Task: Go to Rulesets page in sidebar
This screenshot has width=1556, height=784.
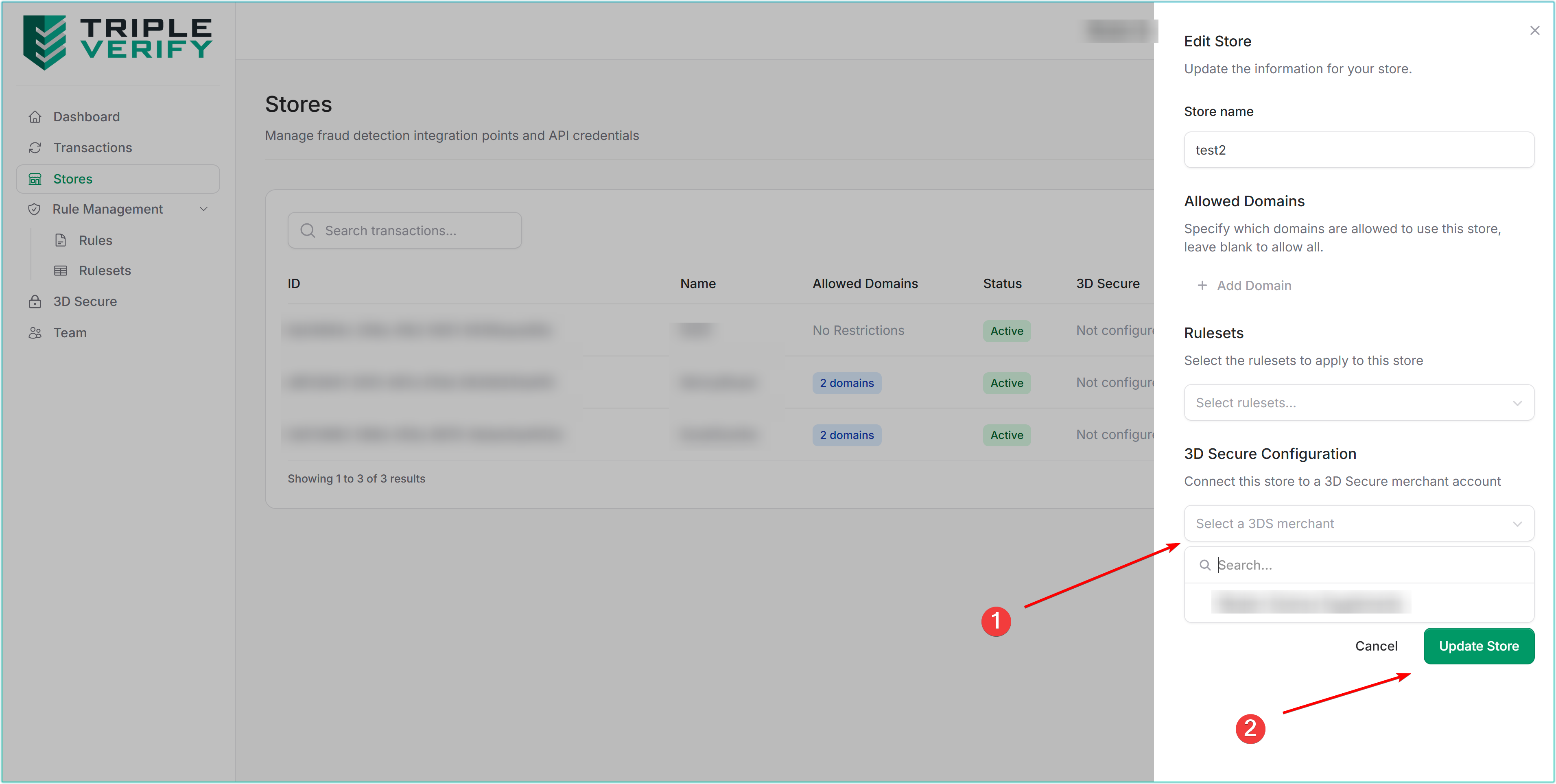Action: pyautogui.click(x=105, y=271)
